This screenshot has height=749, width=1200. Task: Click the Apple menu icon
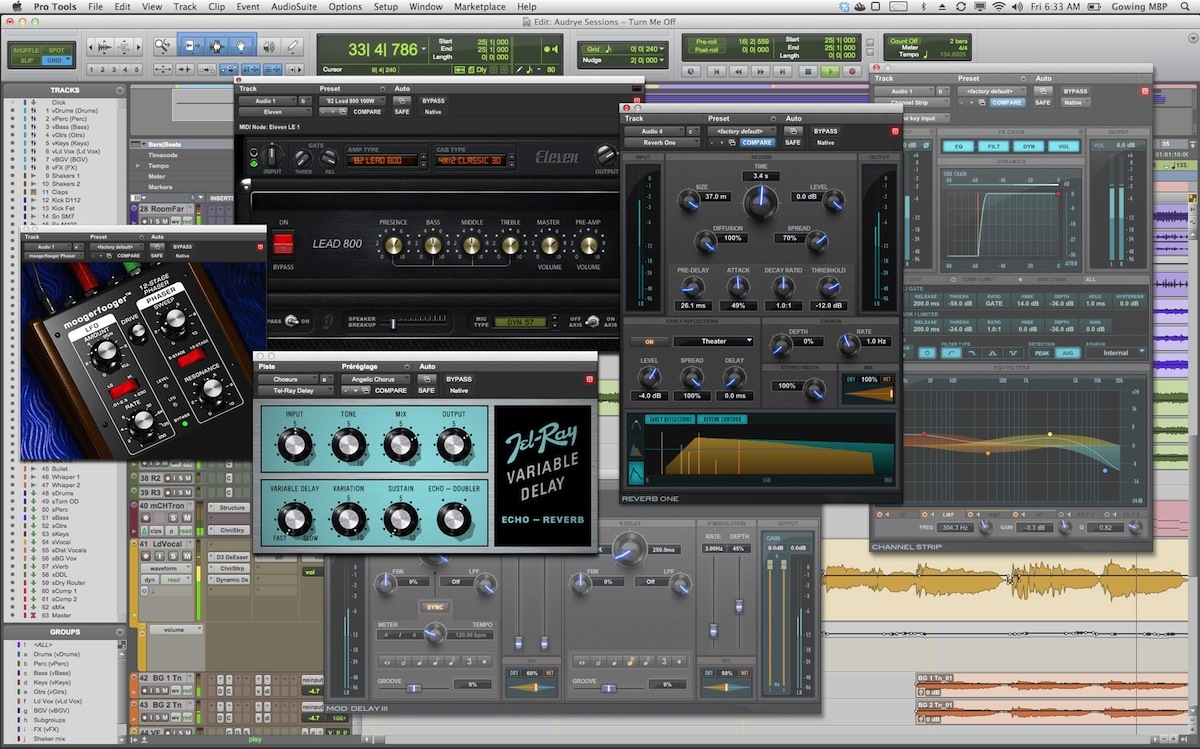point(17,7)
